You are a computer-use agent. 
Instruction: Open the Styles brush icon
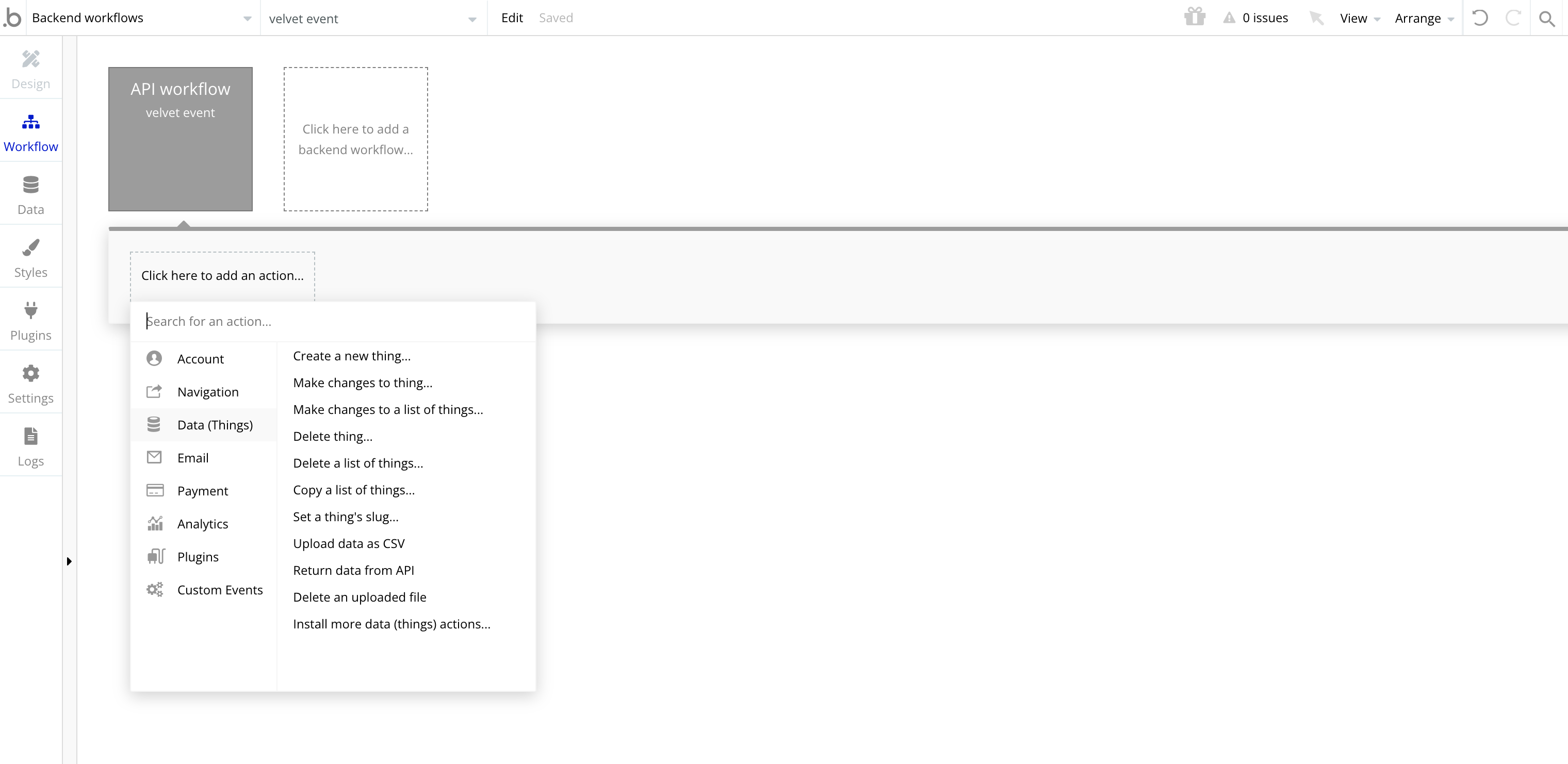click(30, 247)
